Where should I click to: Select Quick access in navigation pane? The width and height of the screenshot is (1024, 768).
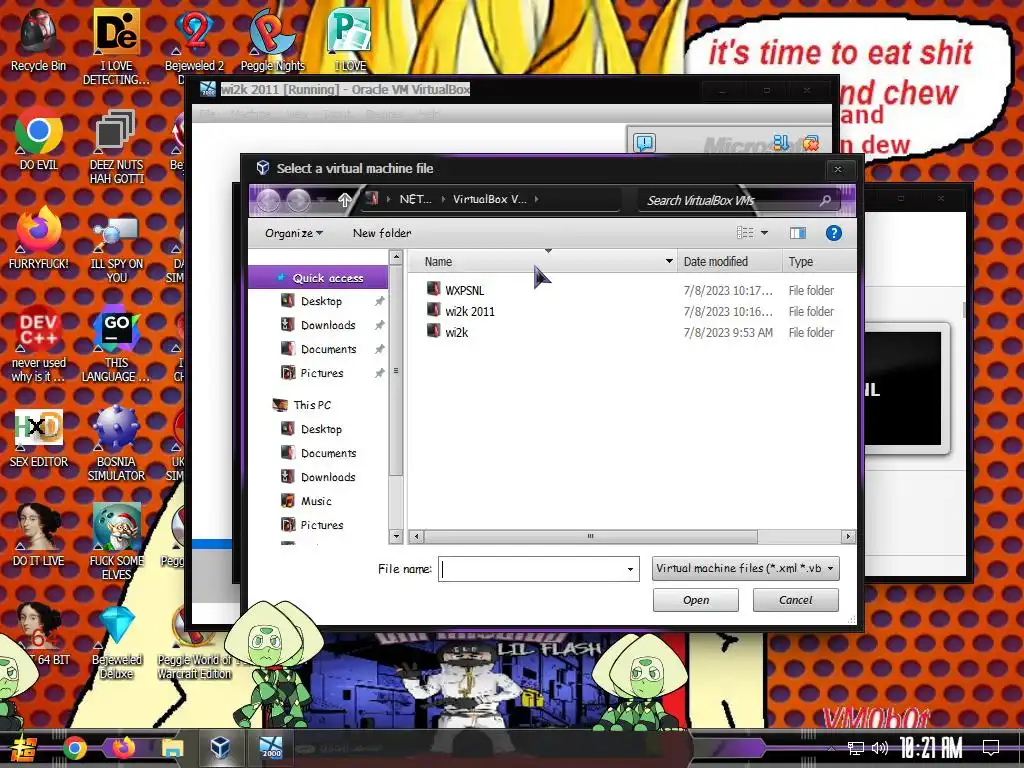(320, 278)
